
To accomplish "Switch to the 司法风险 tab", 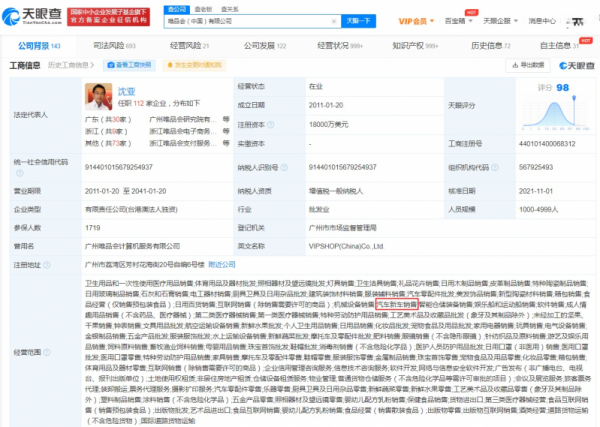I will [114, 46].
